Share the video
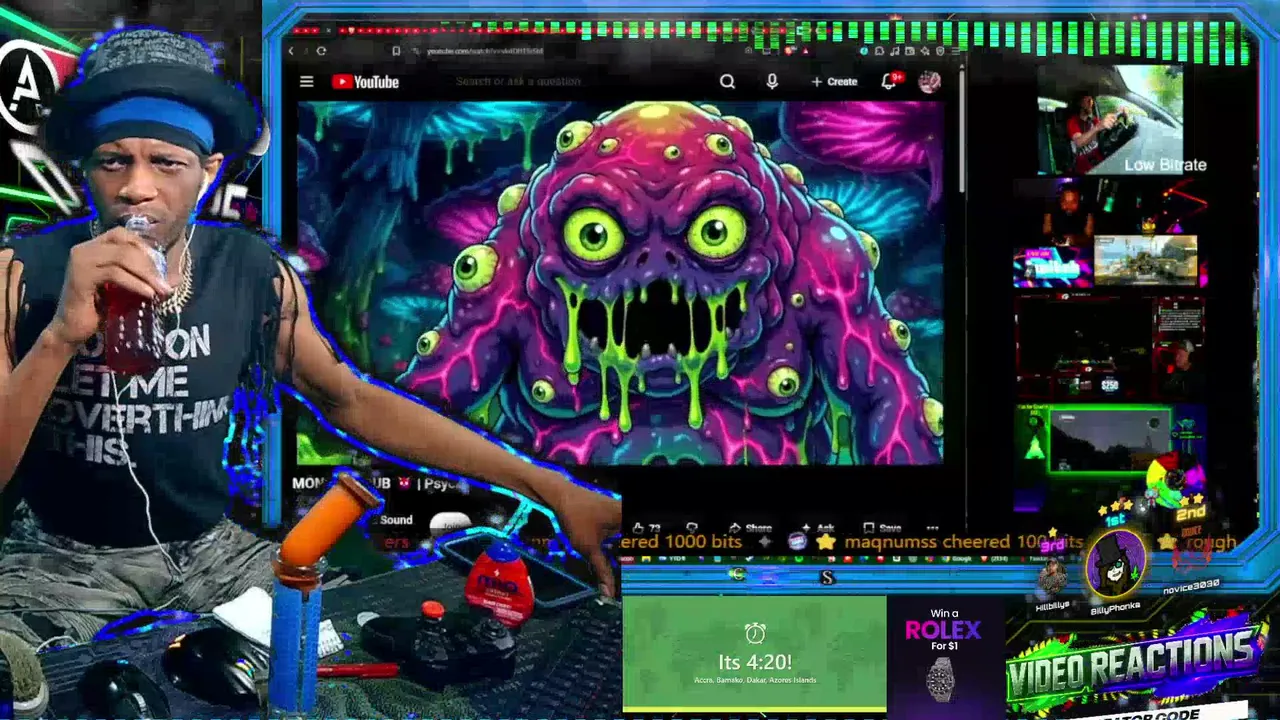The image size is (1280, 720). pos(751,528)
